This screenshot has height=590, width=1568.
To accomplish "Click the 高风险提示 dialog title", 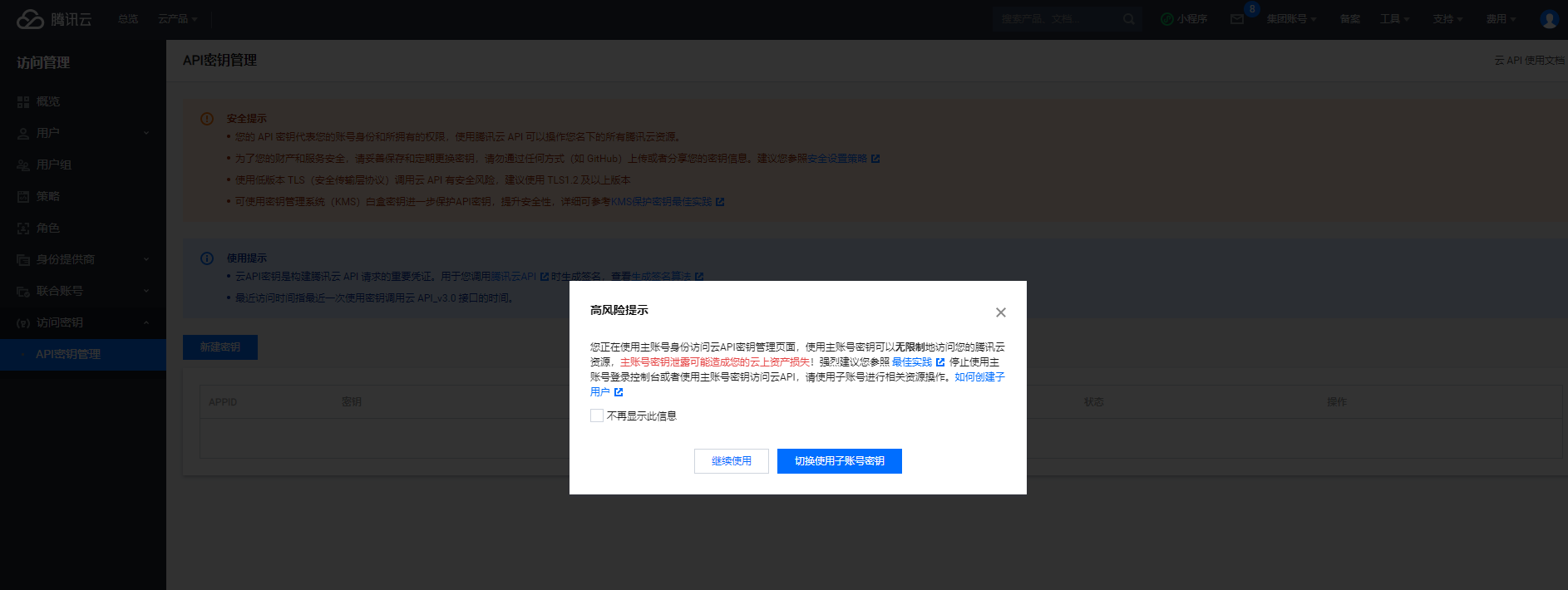I will tap(619, 310).
